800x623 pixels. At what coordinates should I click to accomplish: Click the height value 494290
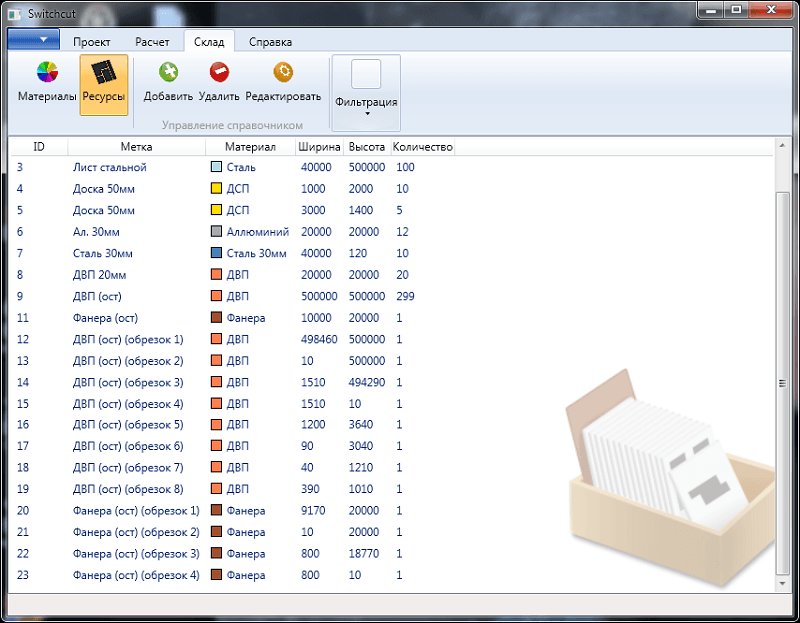(x=367, y=382)
